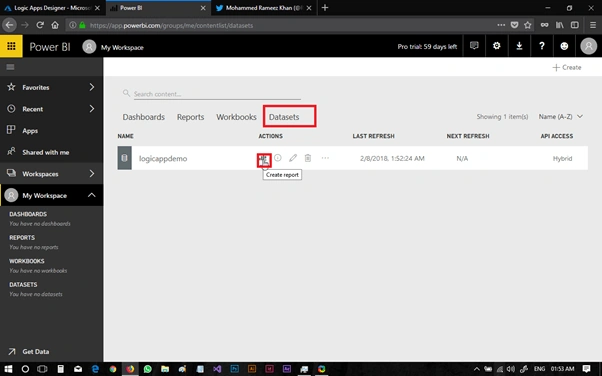Viewport: 602px width, 376px height.
Task: Bookmark this page with the star icon
Action: point(528,25)
